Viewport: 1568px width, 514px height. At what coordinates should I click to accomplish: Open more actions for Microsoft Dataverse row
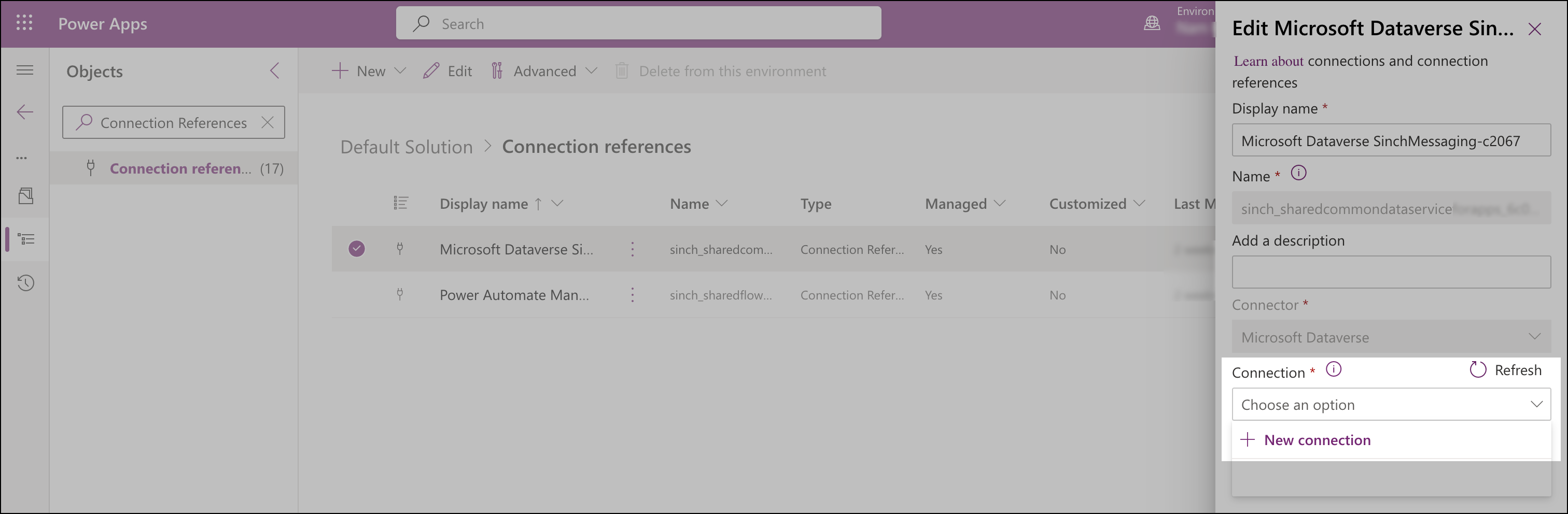coord(633,249)
